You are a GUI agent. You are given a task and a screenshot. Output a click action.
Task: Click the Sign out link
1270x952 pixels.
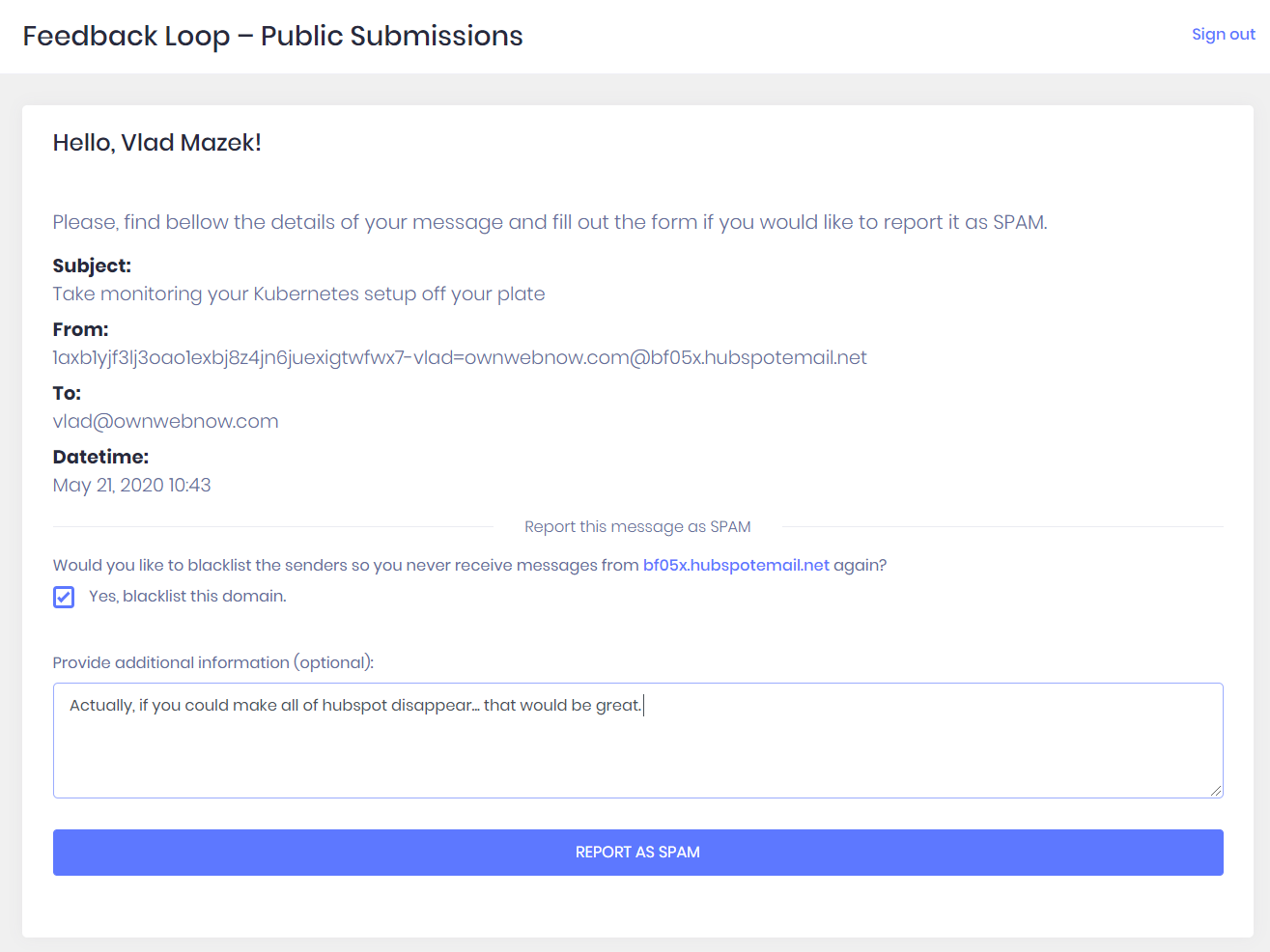[1223, 35]
